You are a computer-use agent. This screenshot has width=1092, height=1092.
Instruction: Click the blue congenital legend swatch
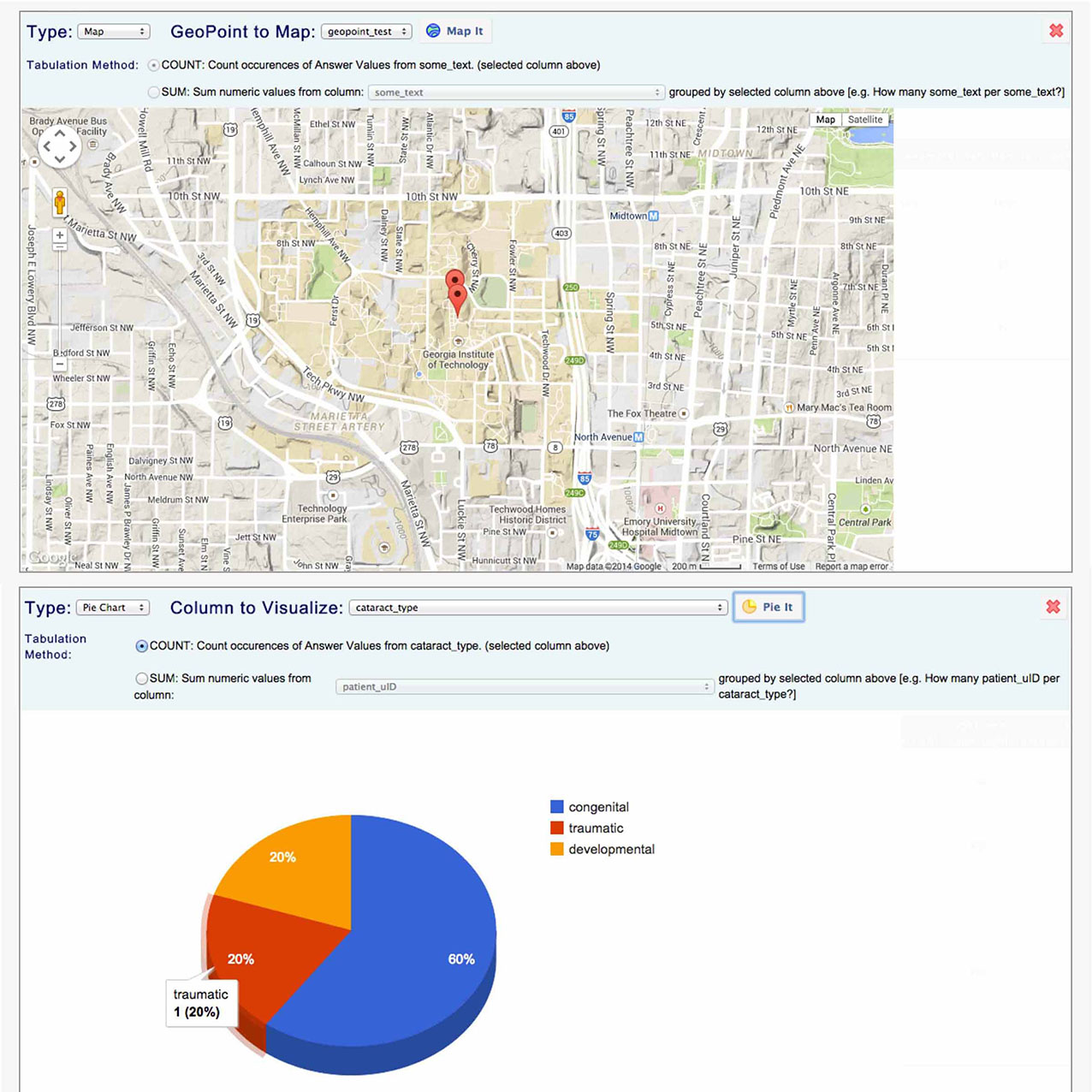click(557, 807)
